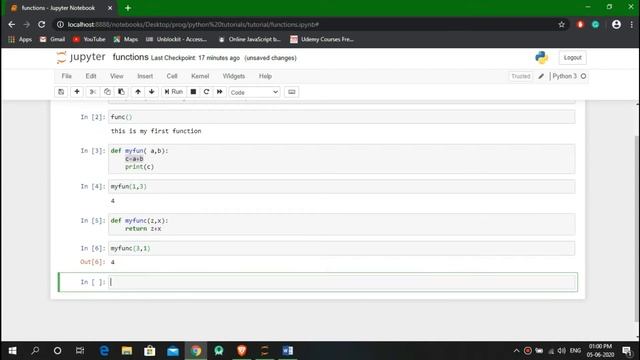The width and height of the screenshot is (640, 360).
Task: Copy selected cells icon
Action: click(x=107, y=92)
